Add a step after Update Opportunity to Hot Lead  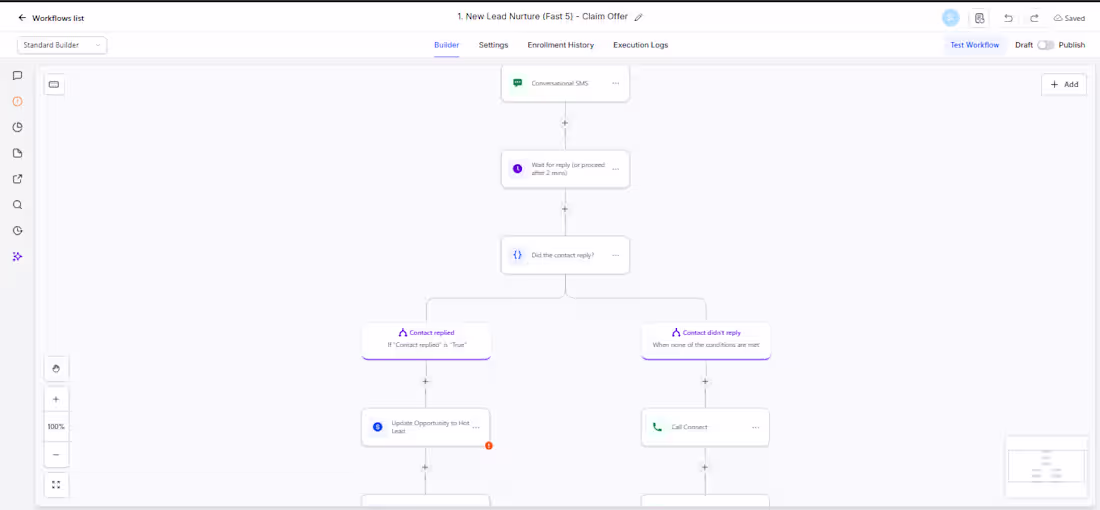pos(425,467)
